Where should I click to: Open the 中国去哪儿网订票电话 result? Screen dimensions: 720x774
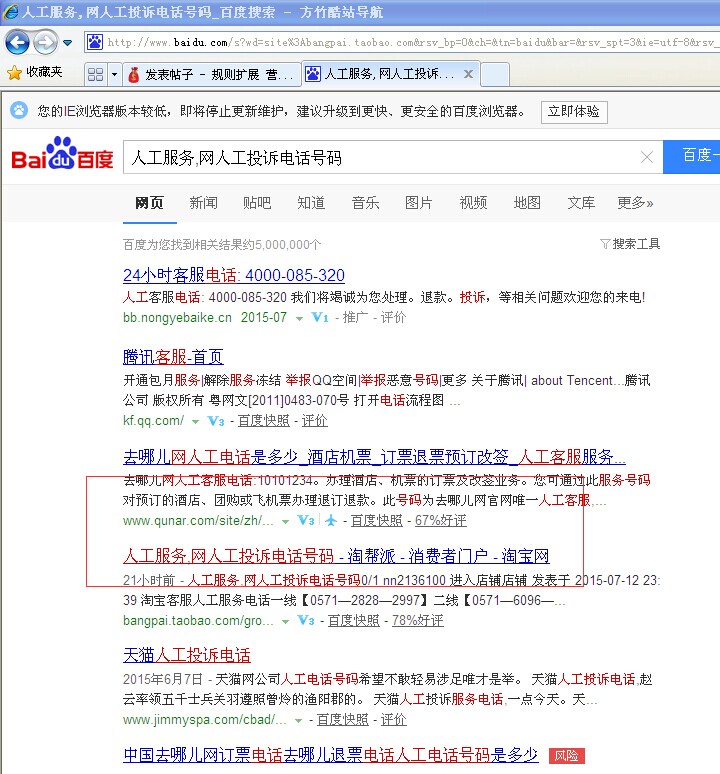click(x=331, y=755)
